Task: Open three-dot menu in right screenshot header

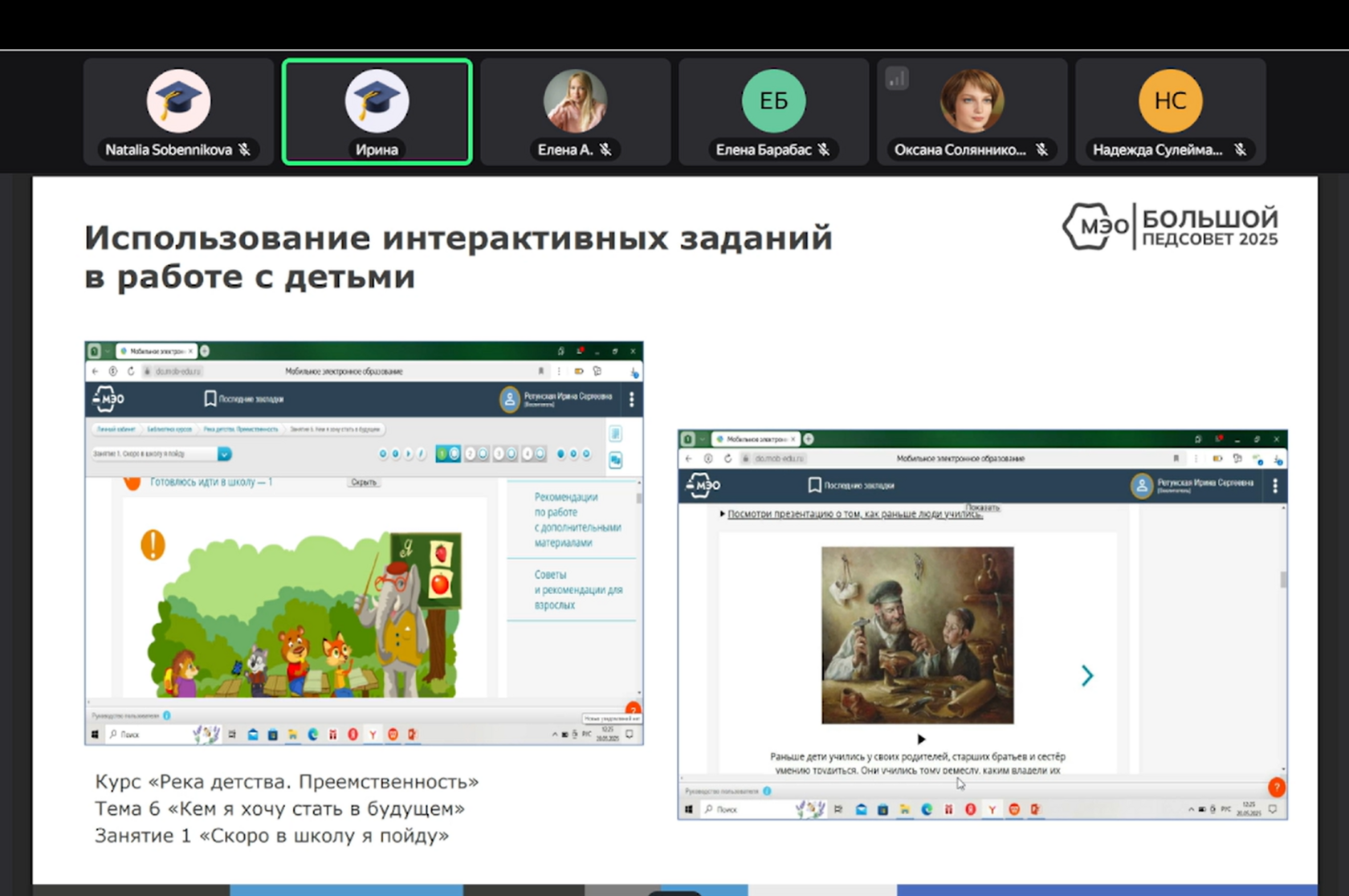Action: coord(1275,485)
